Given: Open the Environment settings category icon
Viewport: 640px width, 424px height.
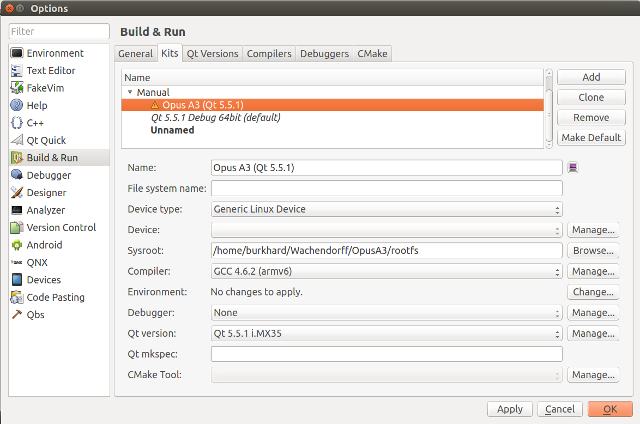Looking at the screenshot, I should click(x=17, y=53).
